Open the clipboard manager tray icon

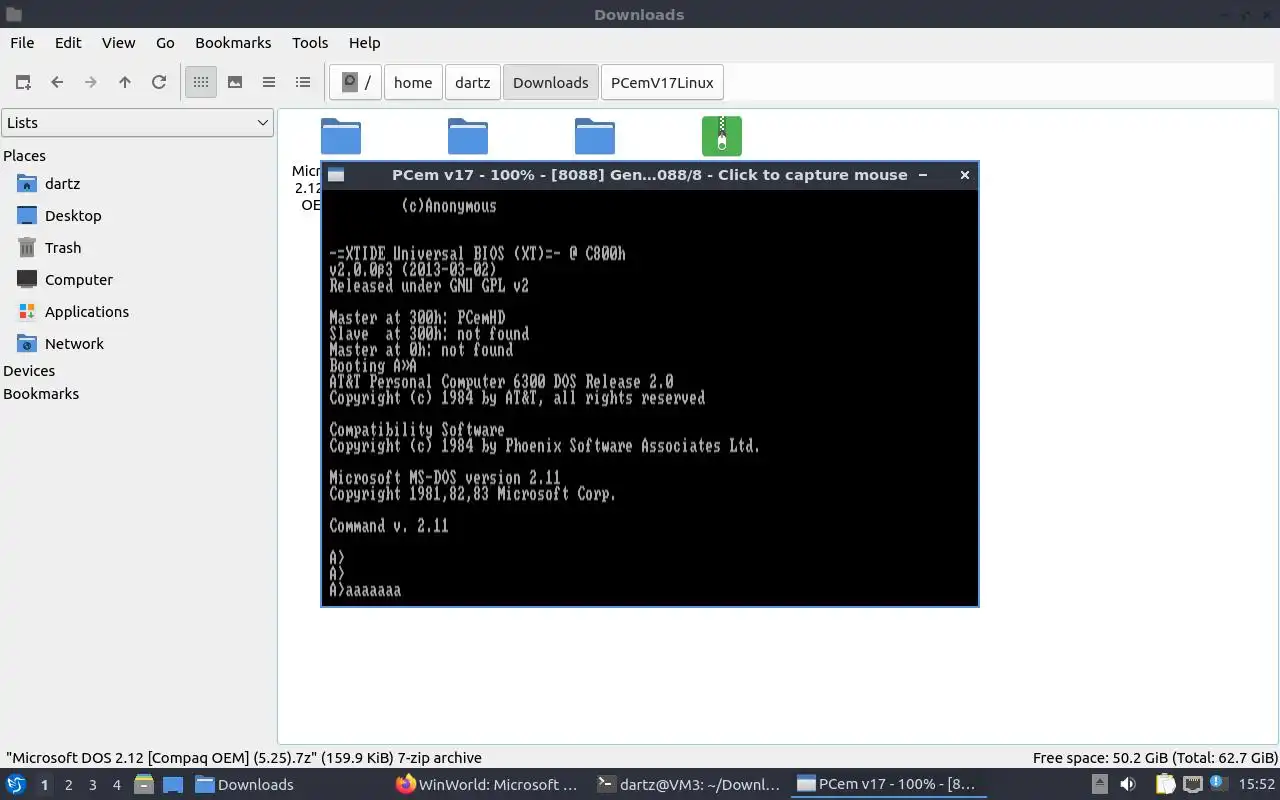(1166, 785)
